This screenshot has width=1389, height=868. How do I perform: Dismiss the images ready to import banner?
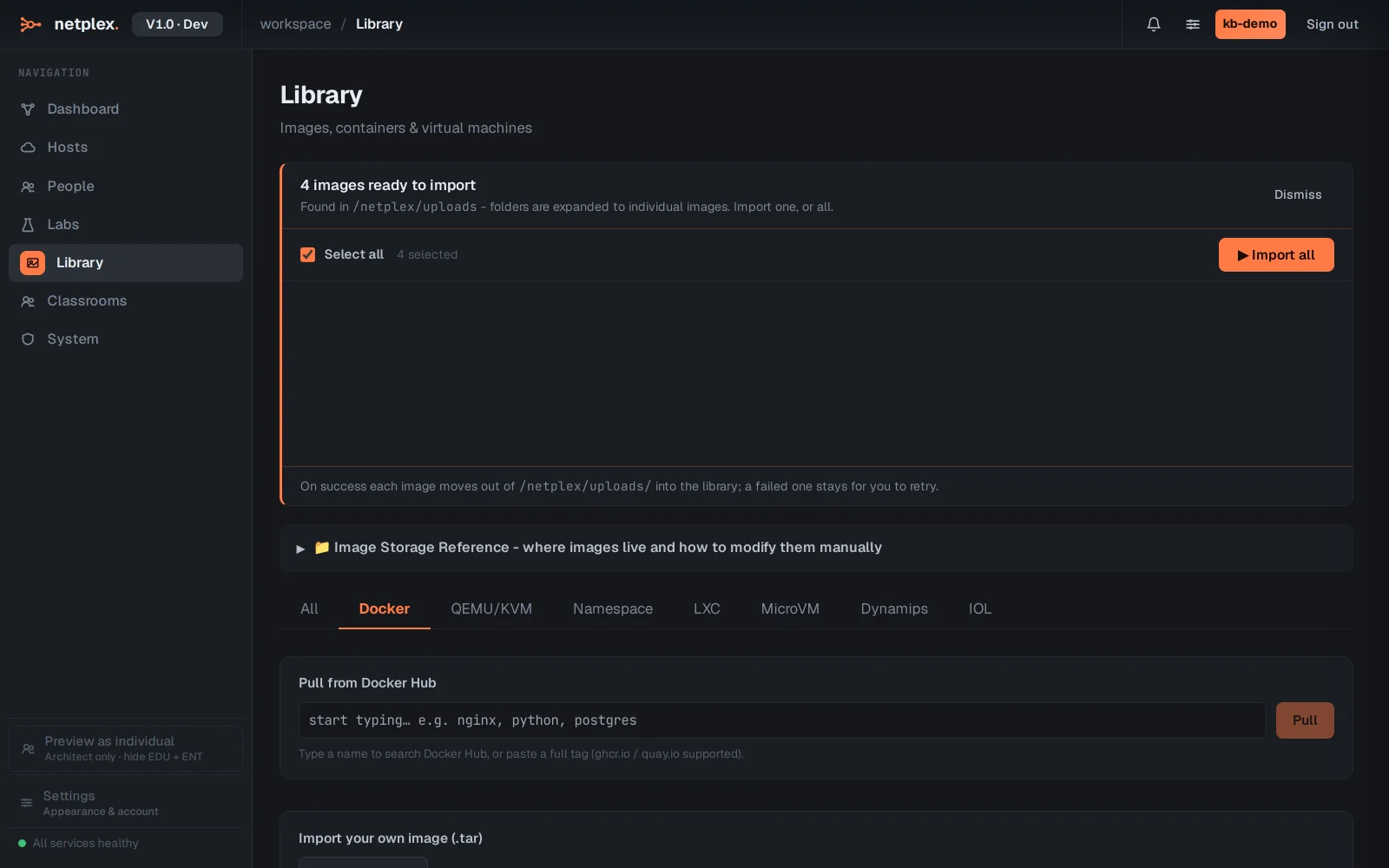point(1298,195)
